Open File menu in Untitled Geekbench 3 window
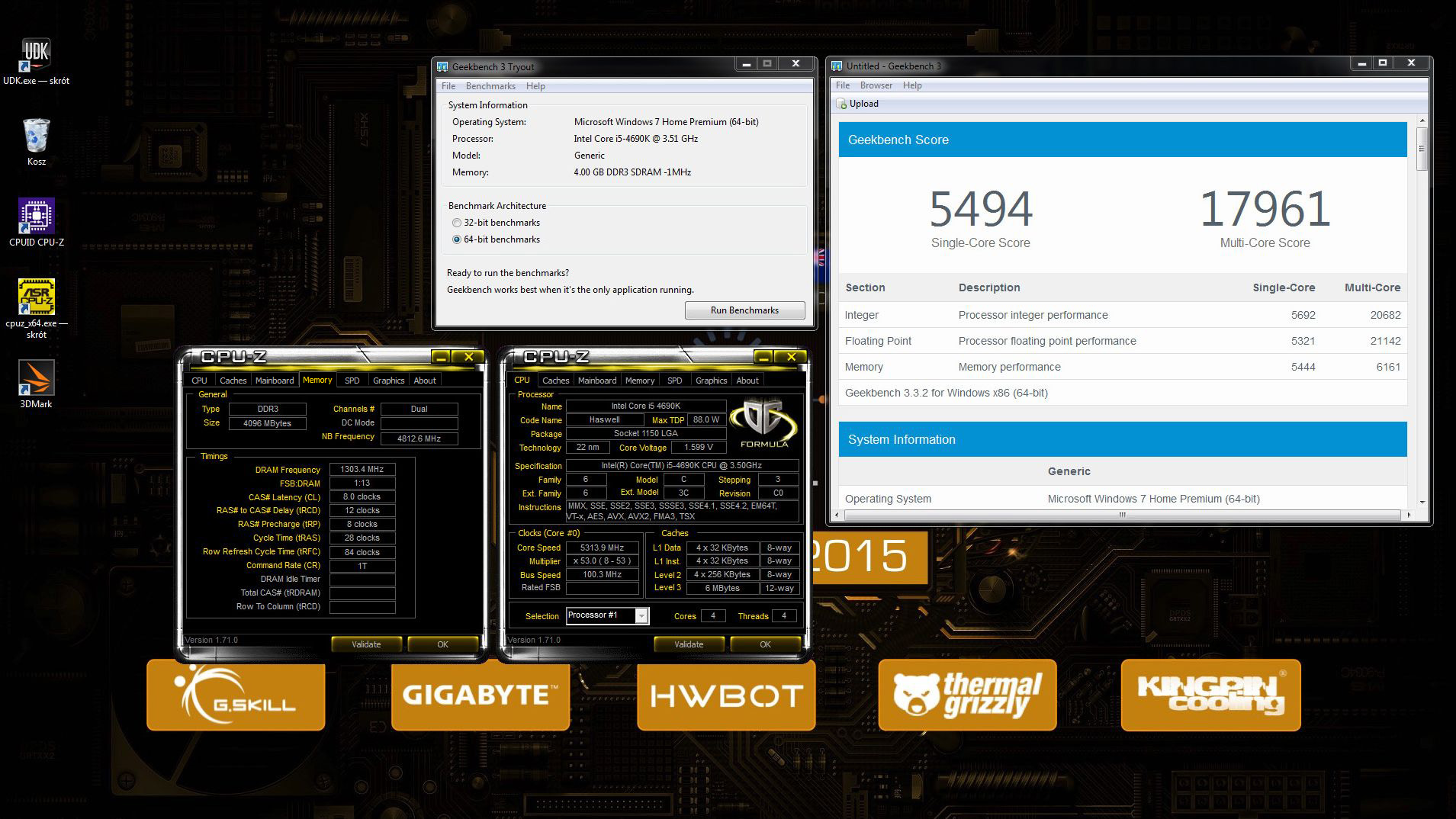This screenshot has width=1456, height=819. [843, 85]
